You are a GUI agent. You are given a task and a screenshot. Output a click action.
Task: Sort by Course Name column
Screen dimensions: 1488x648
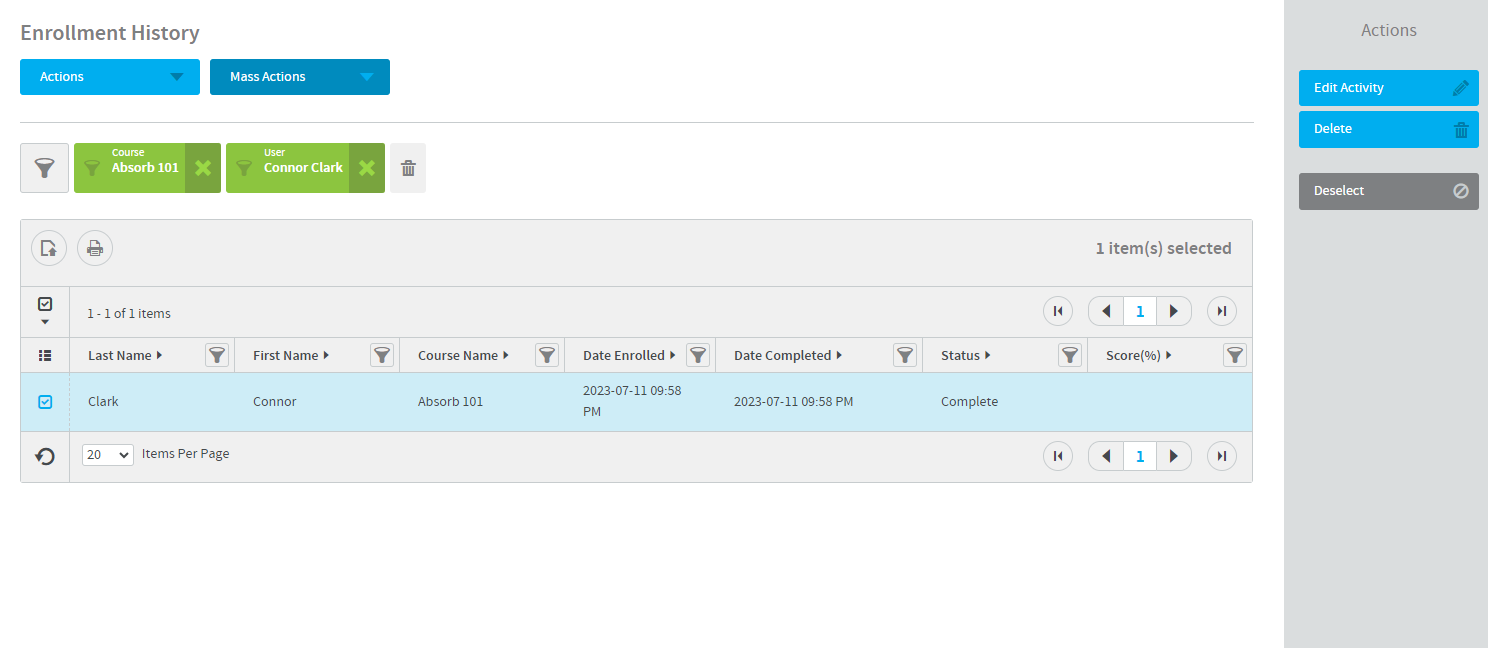pos(463,355)
